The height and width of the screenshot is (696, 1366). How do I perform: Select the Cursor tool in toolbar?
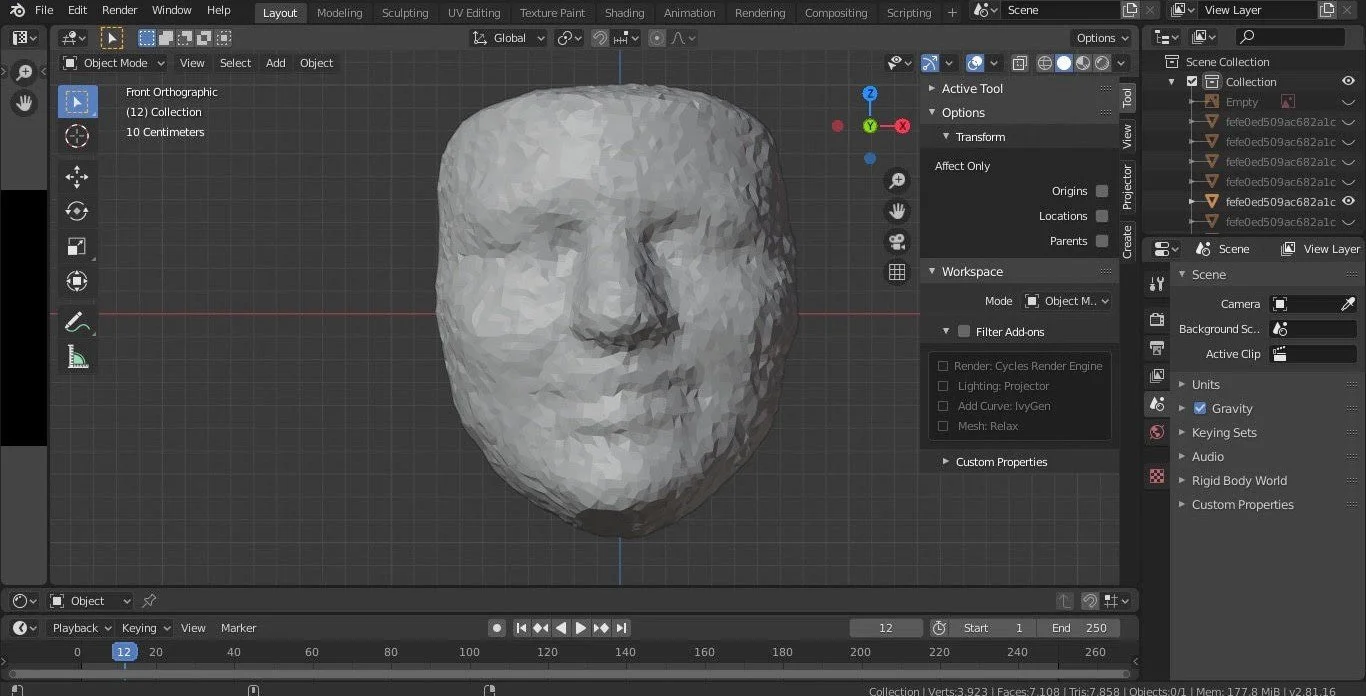(x=77, y=137)
